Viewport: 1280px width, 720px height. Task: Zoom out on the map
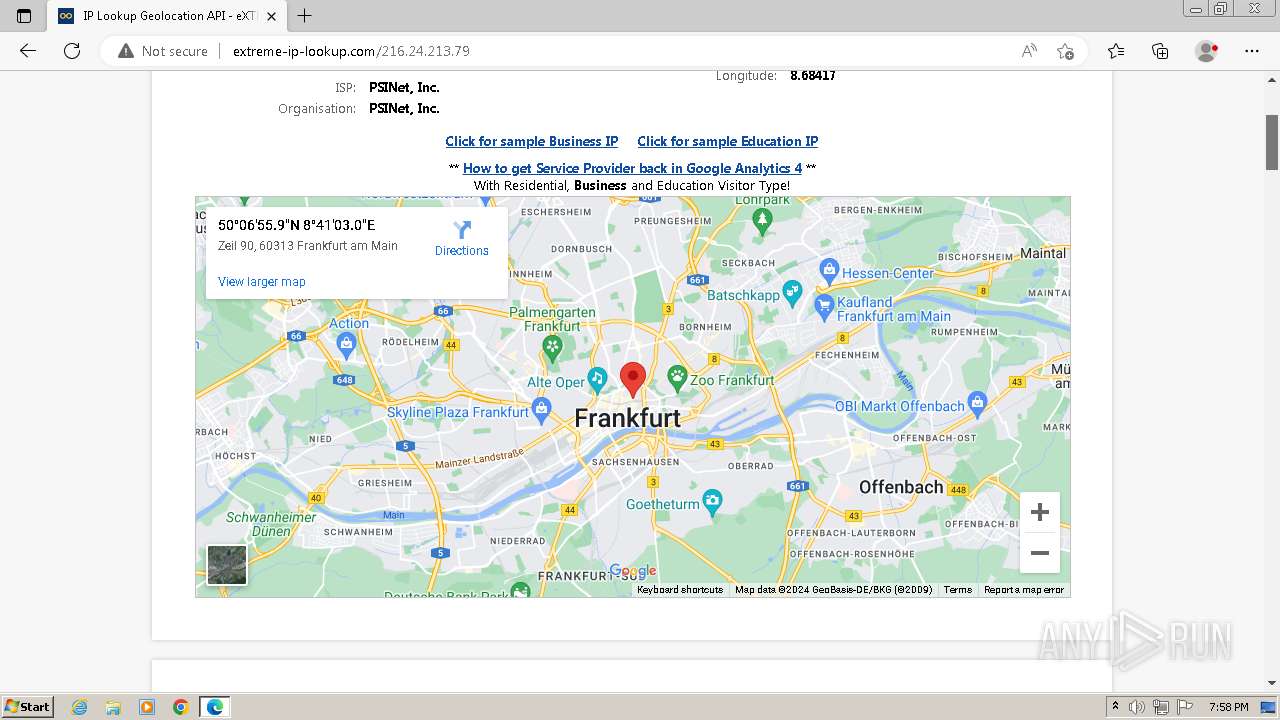[1040, 553]
